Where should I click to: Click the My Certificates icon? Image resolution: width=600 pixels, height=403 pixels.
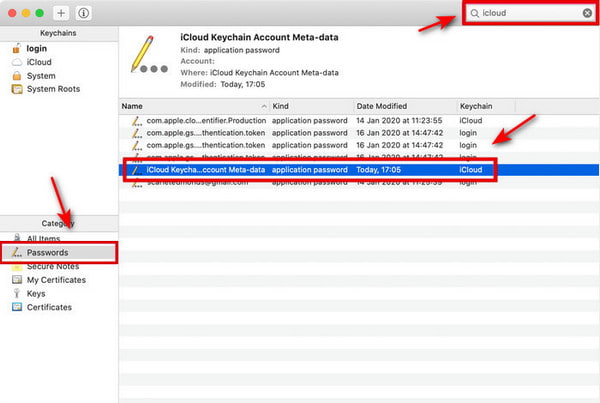17,279
